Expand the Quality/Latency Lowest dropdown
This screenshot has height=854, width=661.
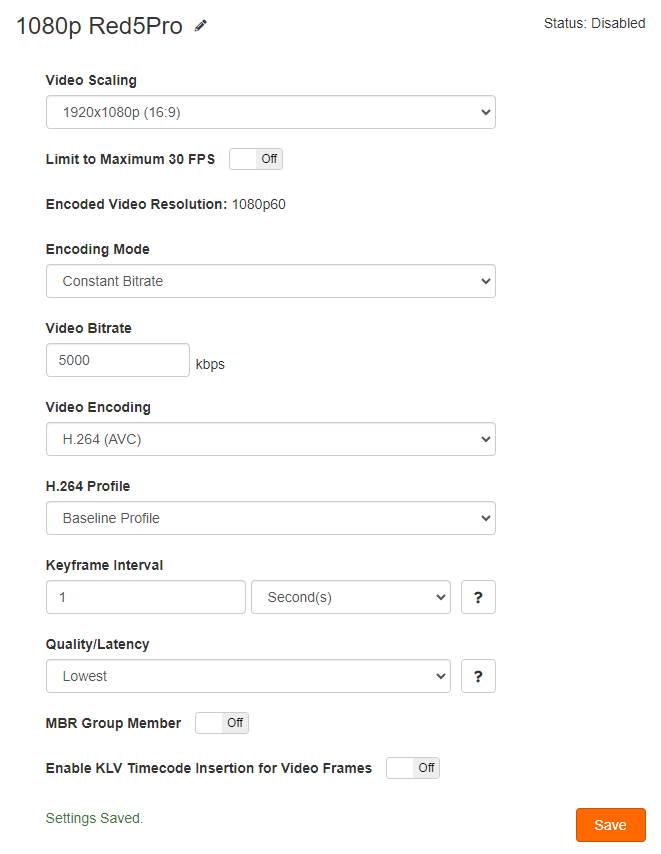248,676
